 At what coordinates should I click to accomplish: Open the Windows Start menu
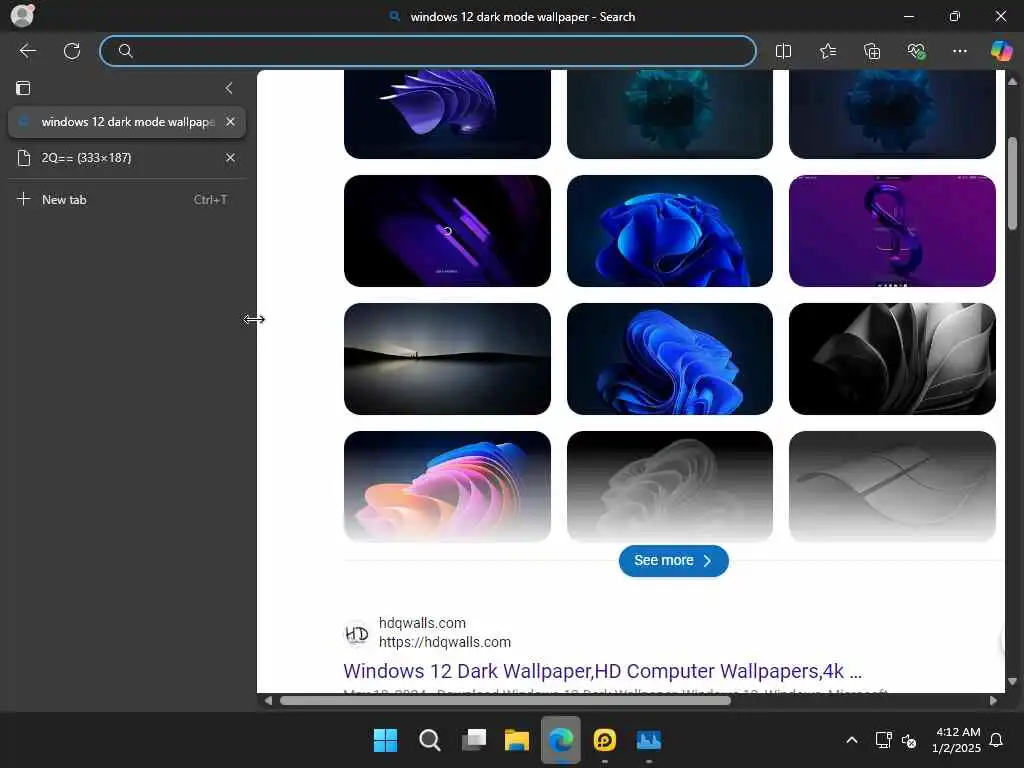click(x=385, y=741)
